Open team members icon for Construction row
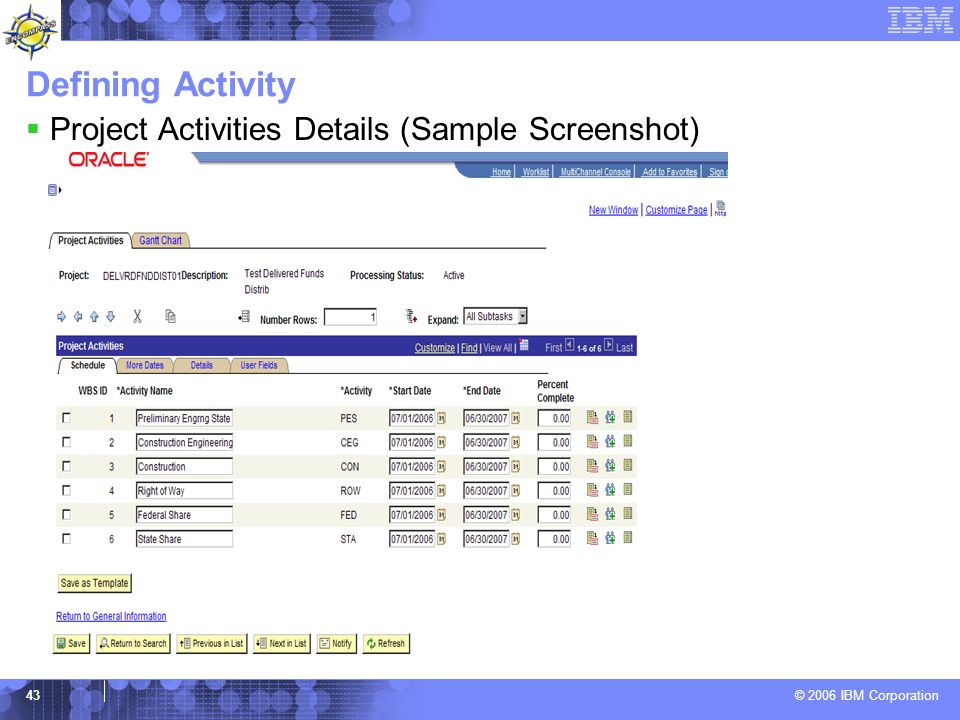Viewport: 960px width, 720px height. (610, 465)
